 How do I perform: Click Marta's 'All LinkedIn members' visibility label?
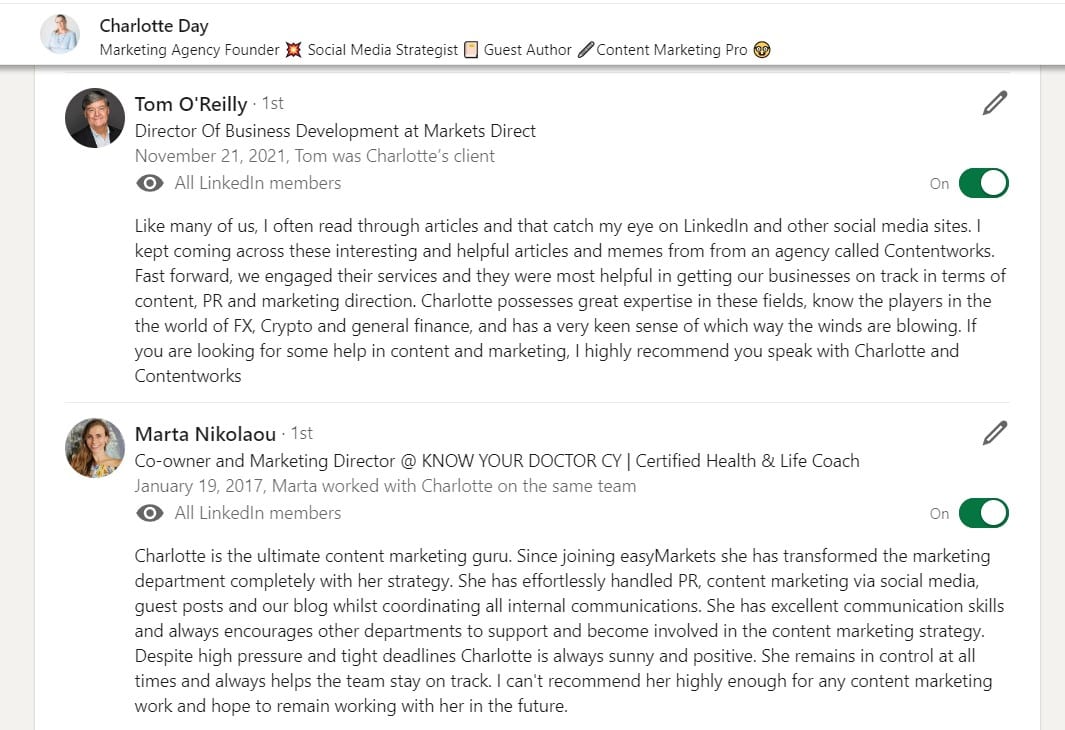258,513
